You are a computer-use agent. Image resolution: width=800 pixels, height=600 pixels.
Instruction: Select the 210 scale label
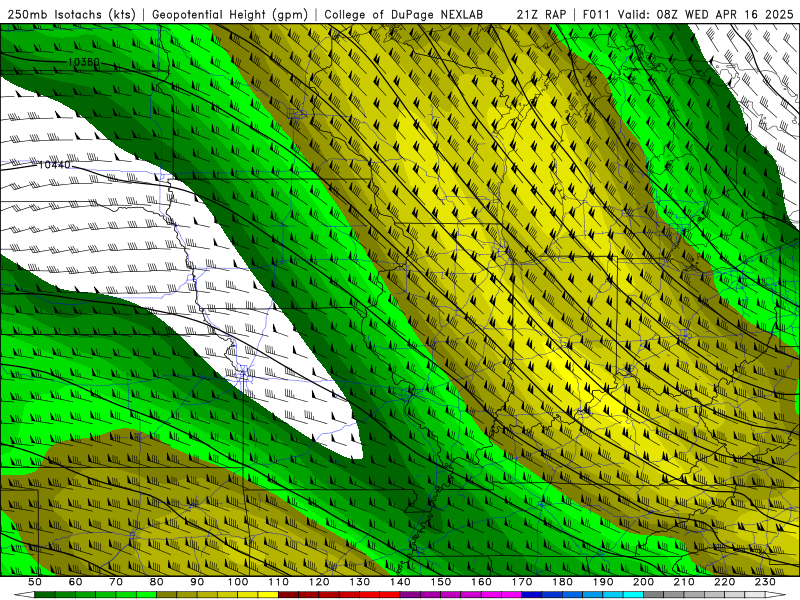click(x=684, y=582)
